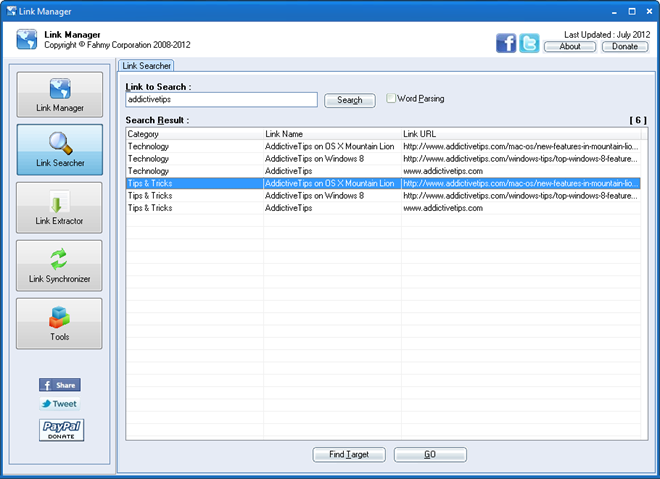
Task: Click www.addictivetips.com URL in Tips & Tricks row
Action: click(x=443, y=208)
